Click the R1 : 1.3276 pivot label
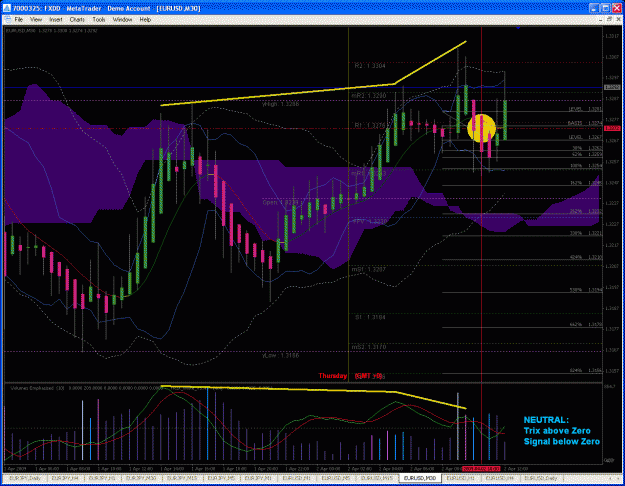The image size is (625, 486). pos(370,126)
